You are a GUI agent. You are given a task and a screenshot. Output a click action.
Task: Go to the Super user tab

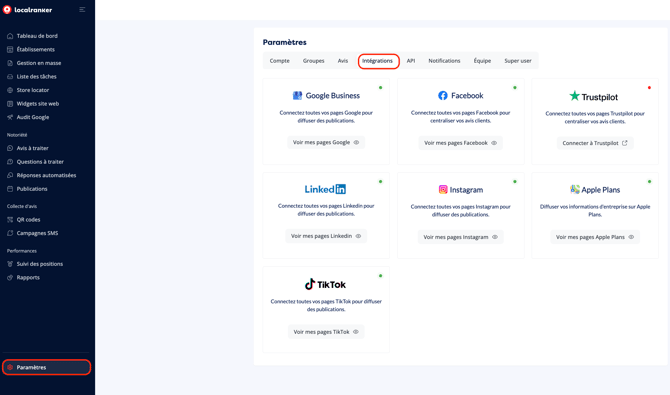tap(518, 61)
